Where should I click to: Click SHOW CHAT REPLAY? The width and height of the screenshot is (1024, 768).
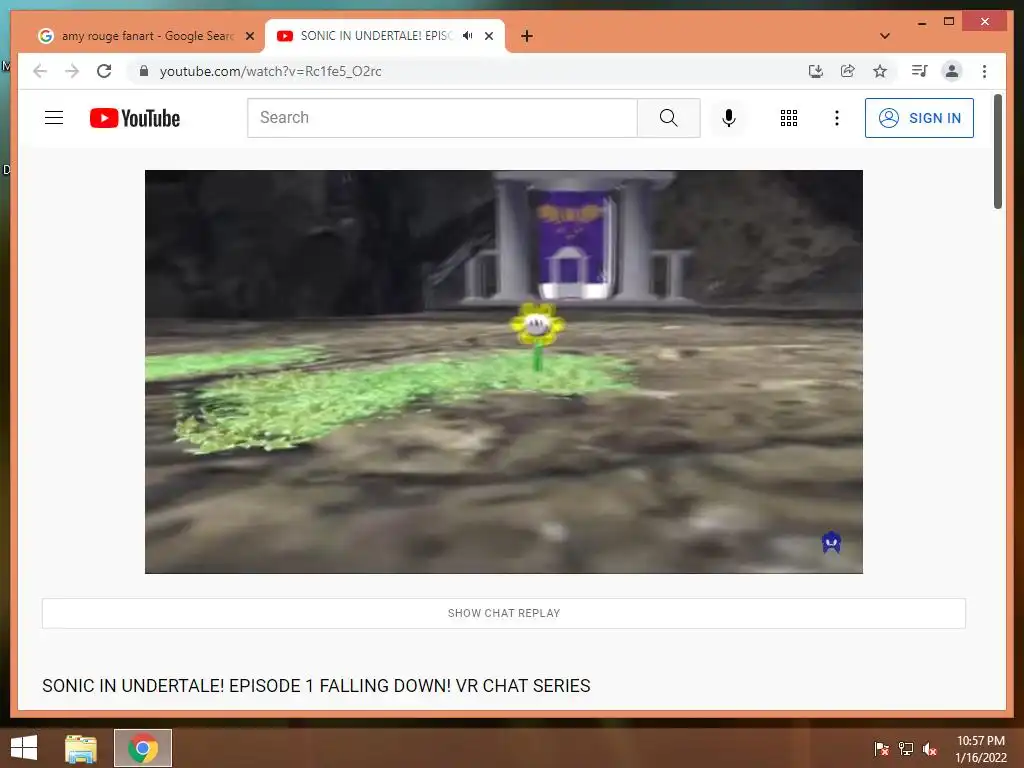pos(504,613)
